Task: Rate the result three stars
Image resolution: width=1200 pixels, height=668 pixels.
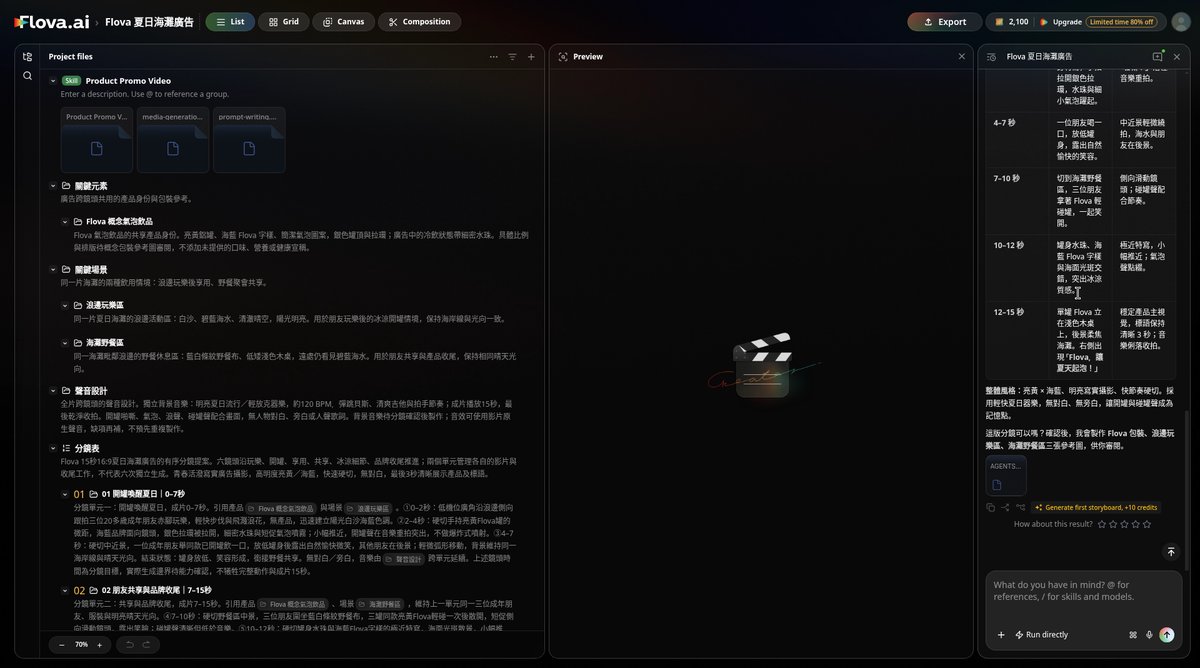Action: coord(1125,524)
